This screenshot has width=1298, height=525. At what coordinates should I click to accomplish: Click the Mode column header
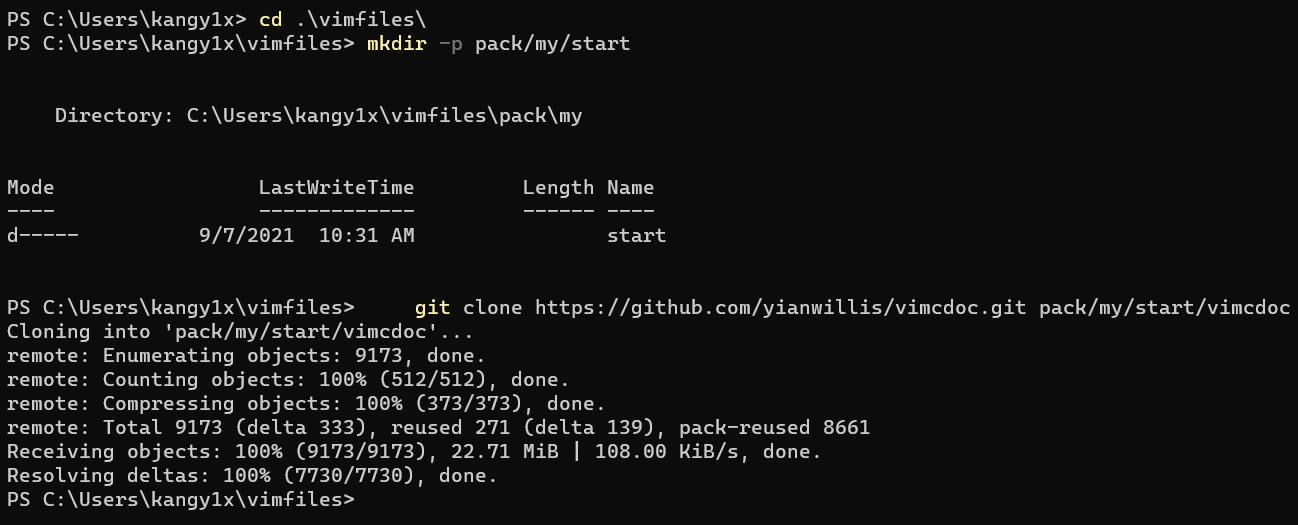31,187
